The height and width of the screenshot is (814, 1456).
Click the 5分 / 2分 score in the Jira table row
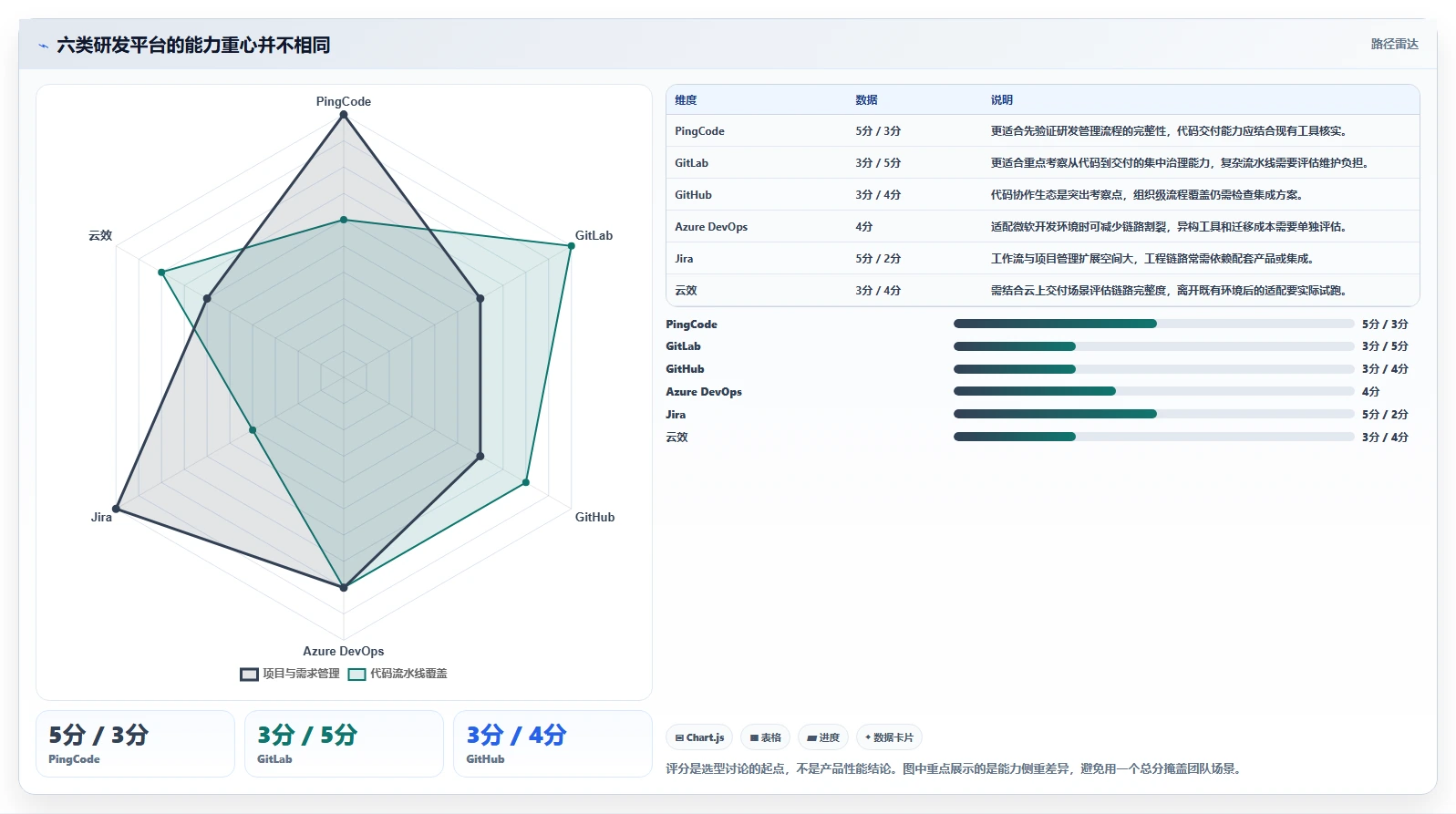(x=878, y=259)
